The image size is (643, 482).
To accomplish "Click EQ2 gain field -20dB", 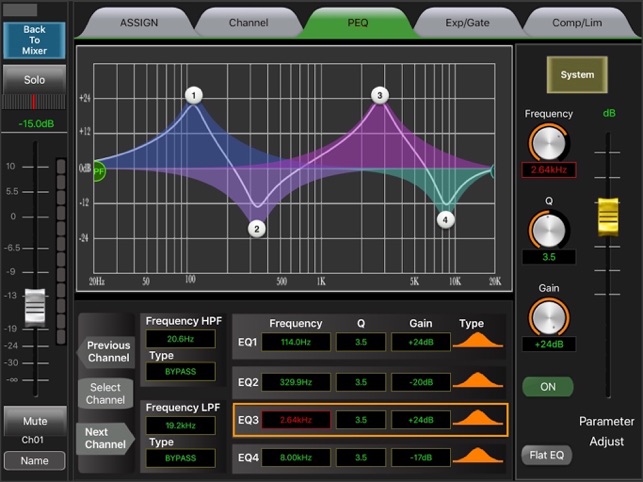I will 421,382.
